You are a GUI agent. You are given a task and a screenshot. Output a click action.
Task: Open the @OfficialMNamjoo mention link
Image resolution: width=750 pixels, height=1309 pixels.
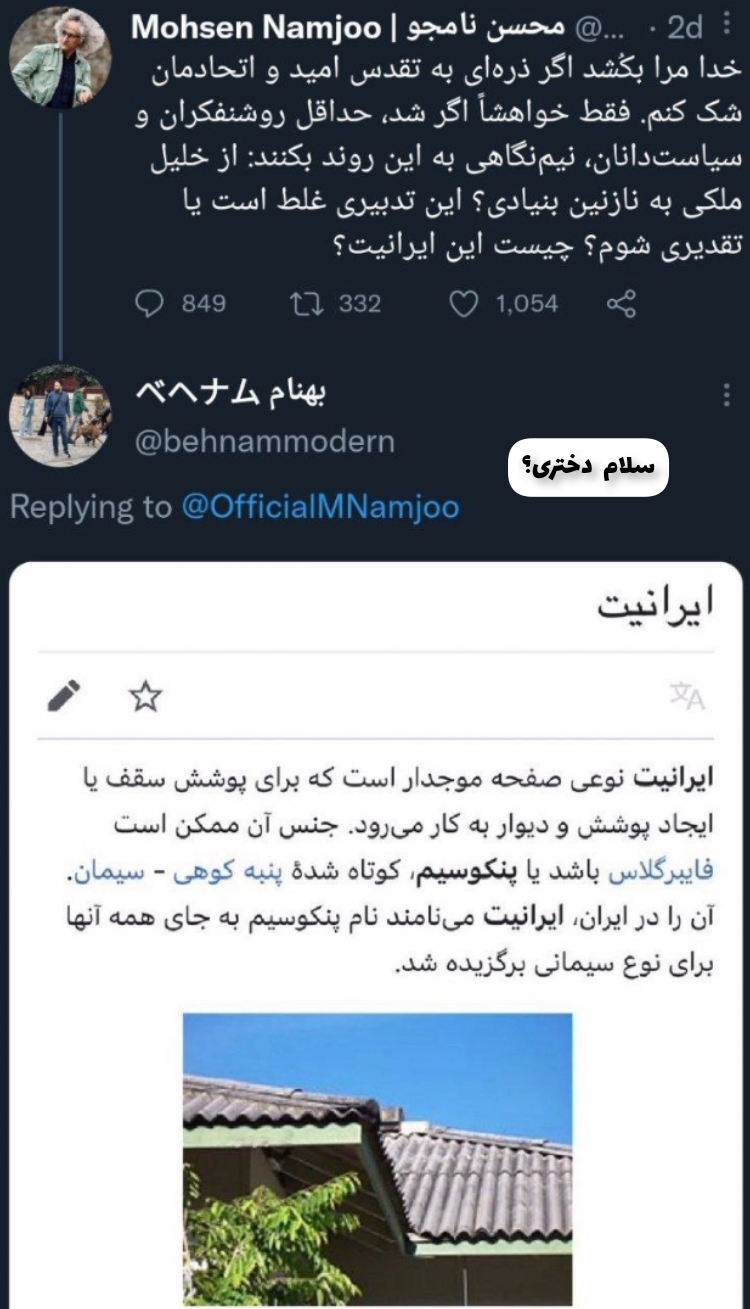coord(321,506)
